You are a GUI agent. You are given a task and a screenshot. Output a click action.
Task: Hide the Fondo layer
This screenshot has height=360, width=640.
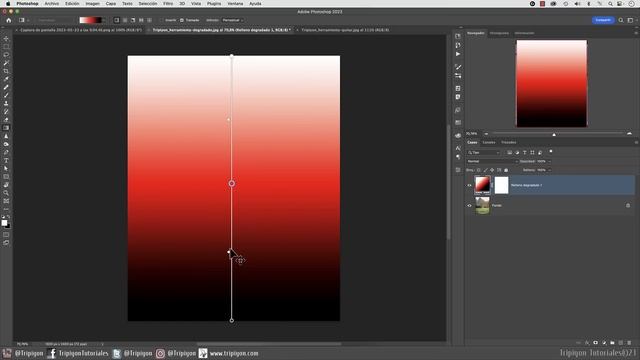point(469,206)
